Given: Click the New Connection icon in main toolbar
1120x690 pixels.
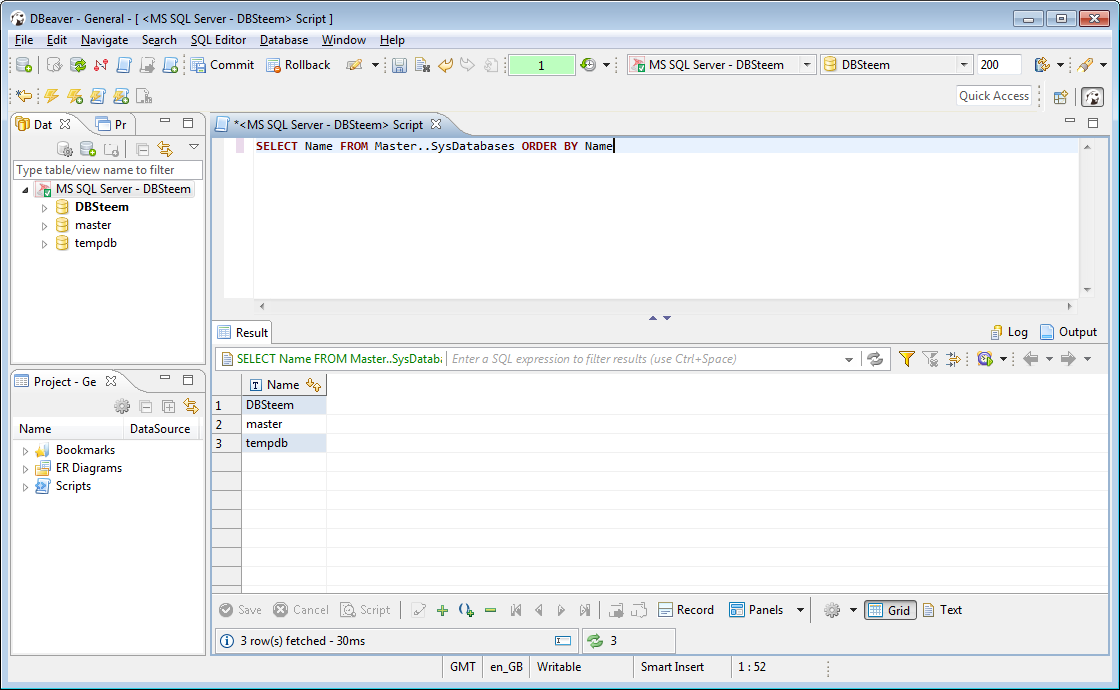Looking at the screenshot, I should pos(24,65).
